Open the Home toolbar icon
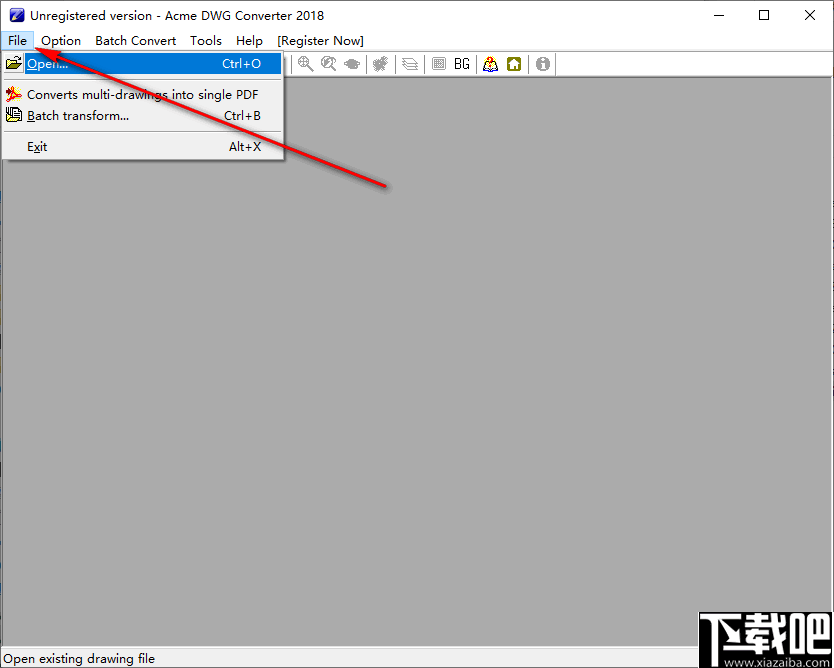 [514, 63]
